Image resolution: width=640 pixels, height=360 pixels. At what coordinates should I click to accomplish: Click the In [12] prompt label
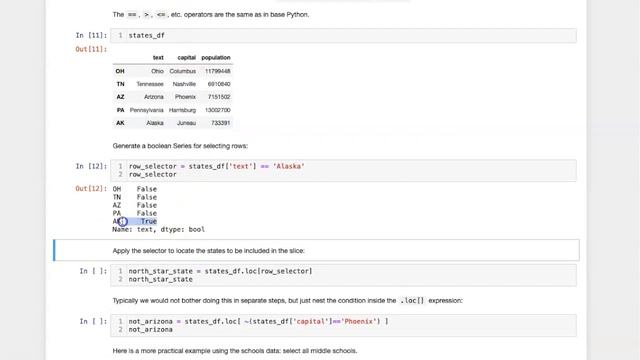tap(91, 166)
